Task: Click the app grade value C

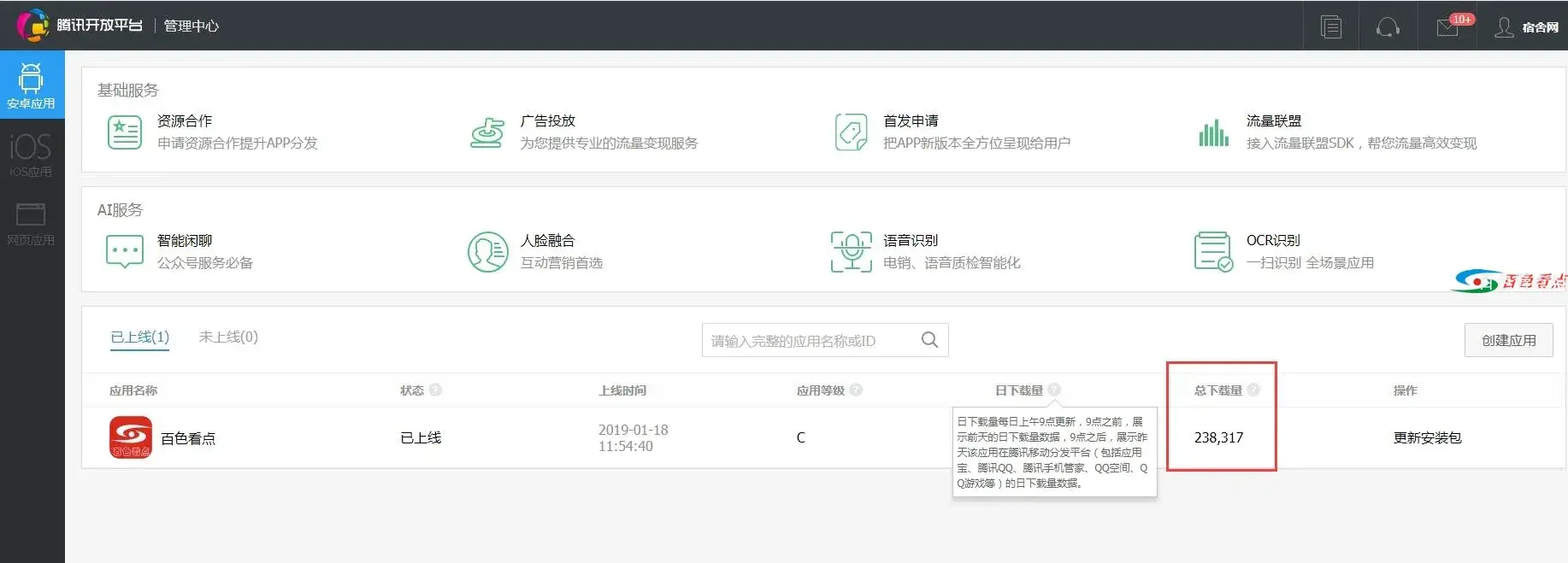Action: [801, 438]
